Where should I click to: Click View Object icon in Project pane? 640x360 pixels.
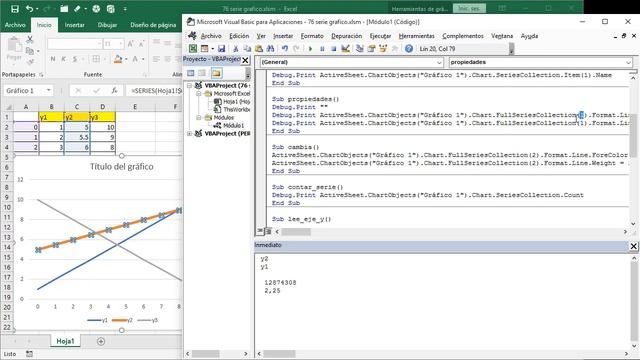[x=202, y=73]
